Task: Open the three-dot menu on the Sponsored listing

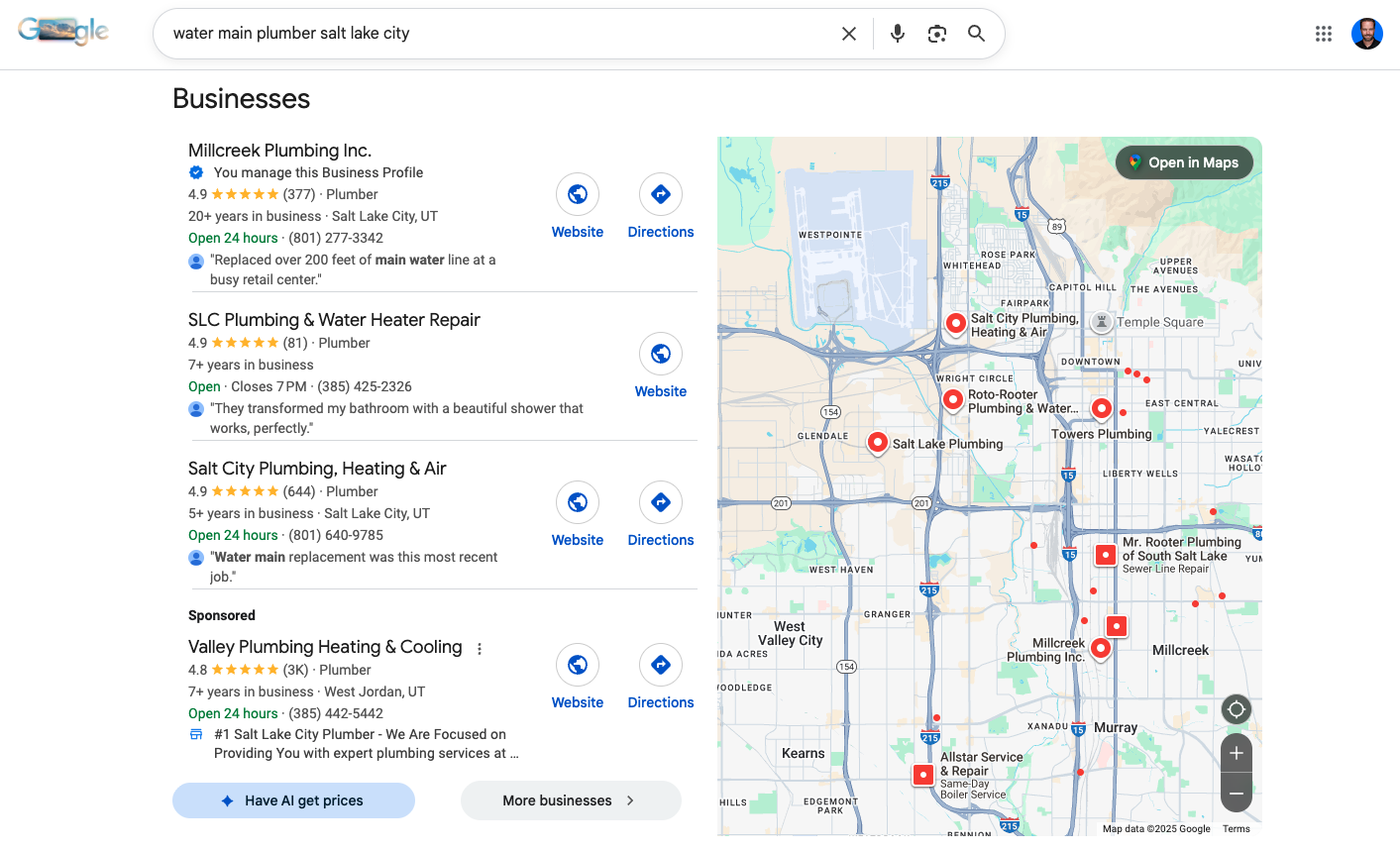Action: (480, 648)
